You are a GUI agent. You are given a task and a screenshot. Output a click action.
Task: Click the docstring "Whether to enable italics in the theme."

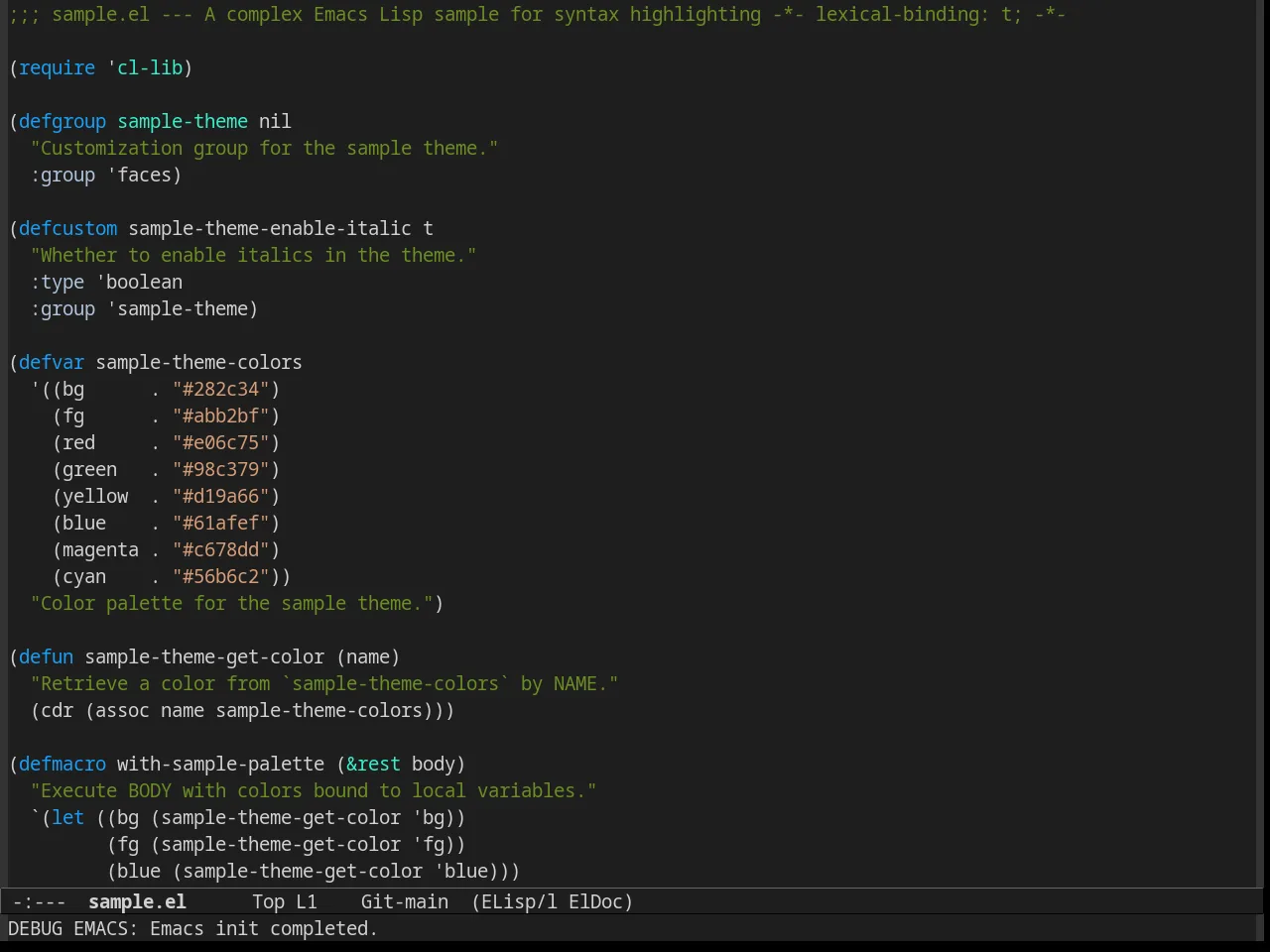(x=253, y=255)
